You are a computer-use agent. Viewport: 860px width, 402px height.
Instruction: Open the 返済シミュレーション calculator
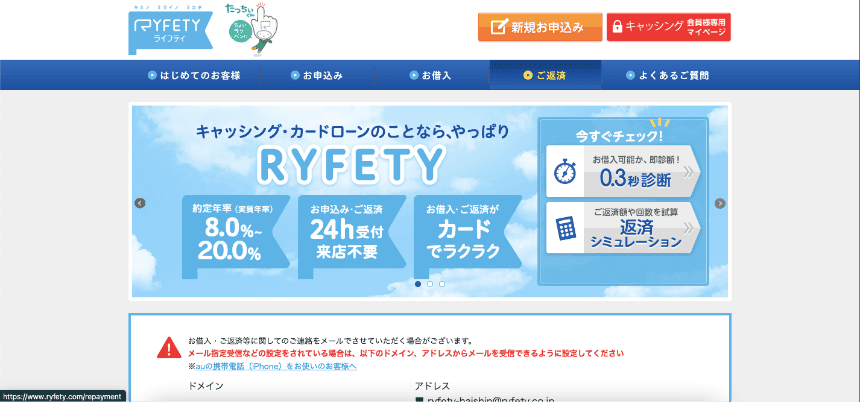pyautogui.click(x=623, y=228)
